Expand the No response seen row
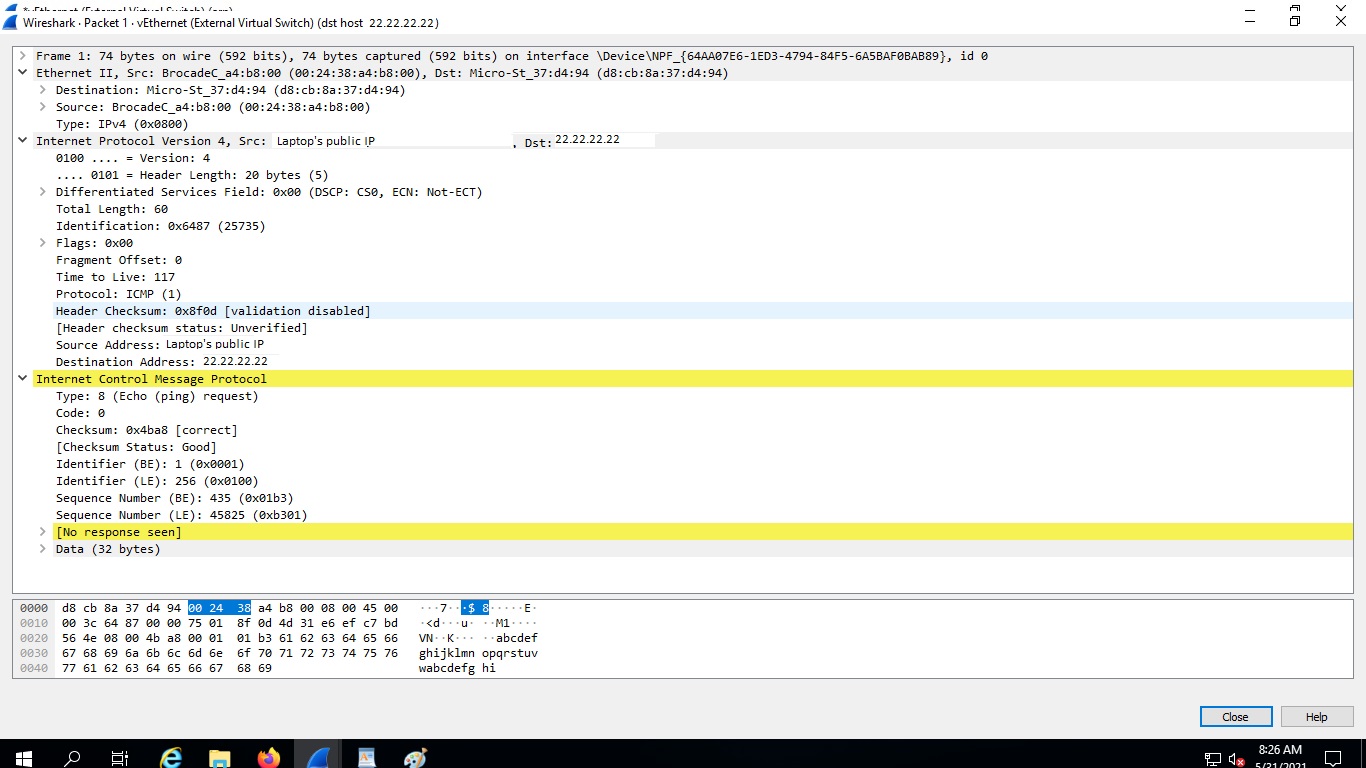The image size is (1366, 768). 42,532
